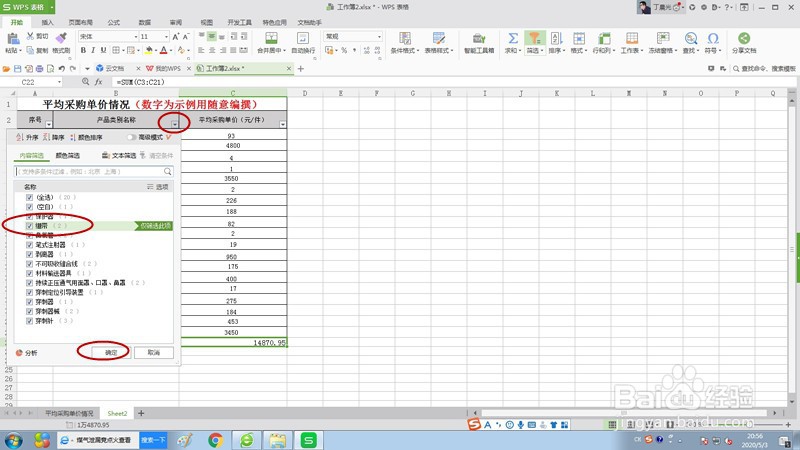Screen dimensions: 800x450
Task: Open the 颜色筛选 filter tab
Action: click(68, 156)
